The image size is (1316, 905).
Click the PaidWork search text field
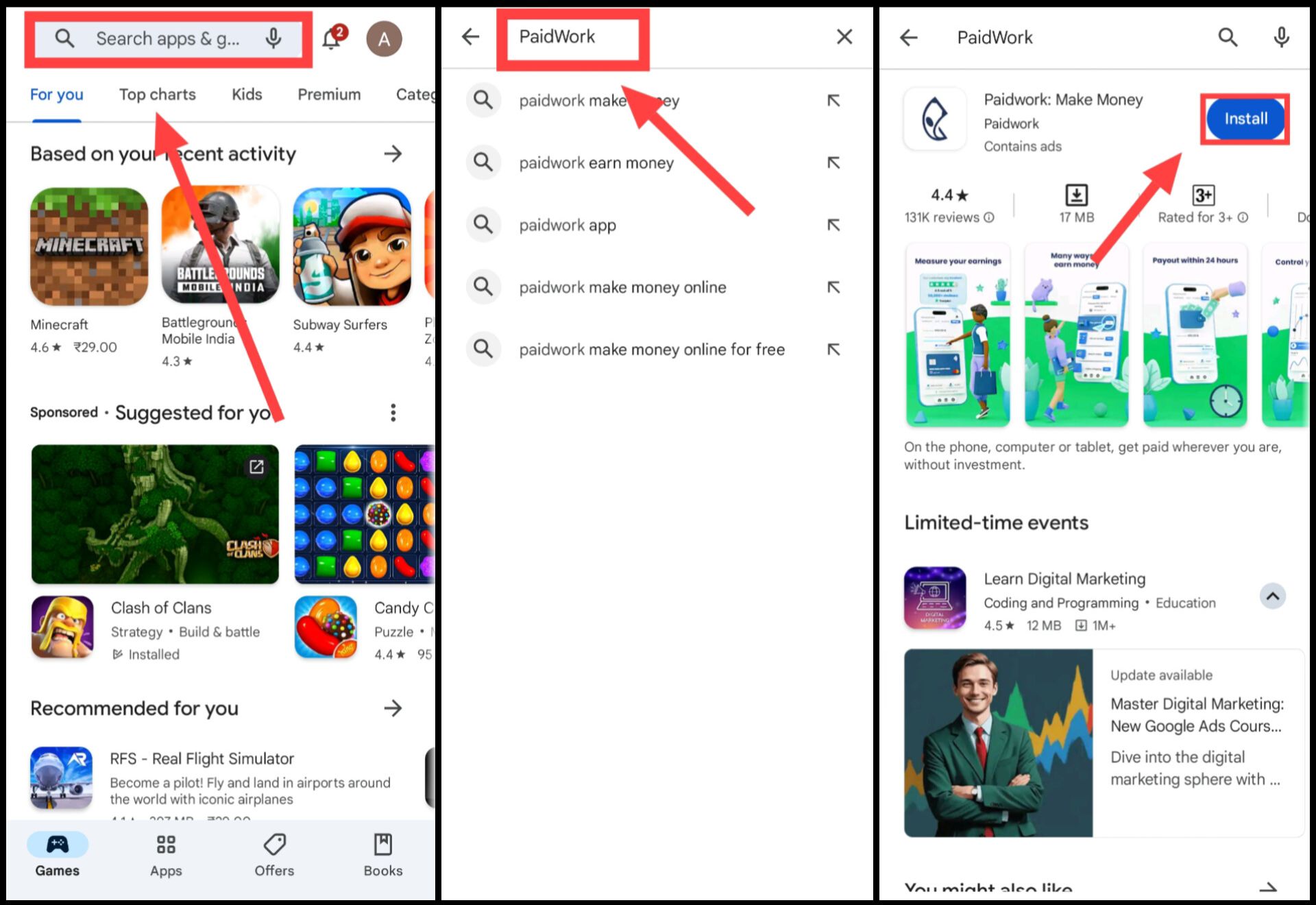(x=572, y=38)
